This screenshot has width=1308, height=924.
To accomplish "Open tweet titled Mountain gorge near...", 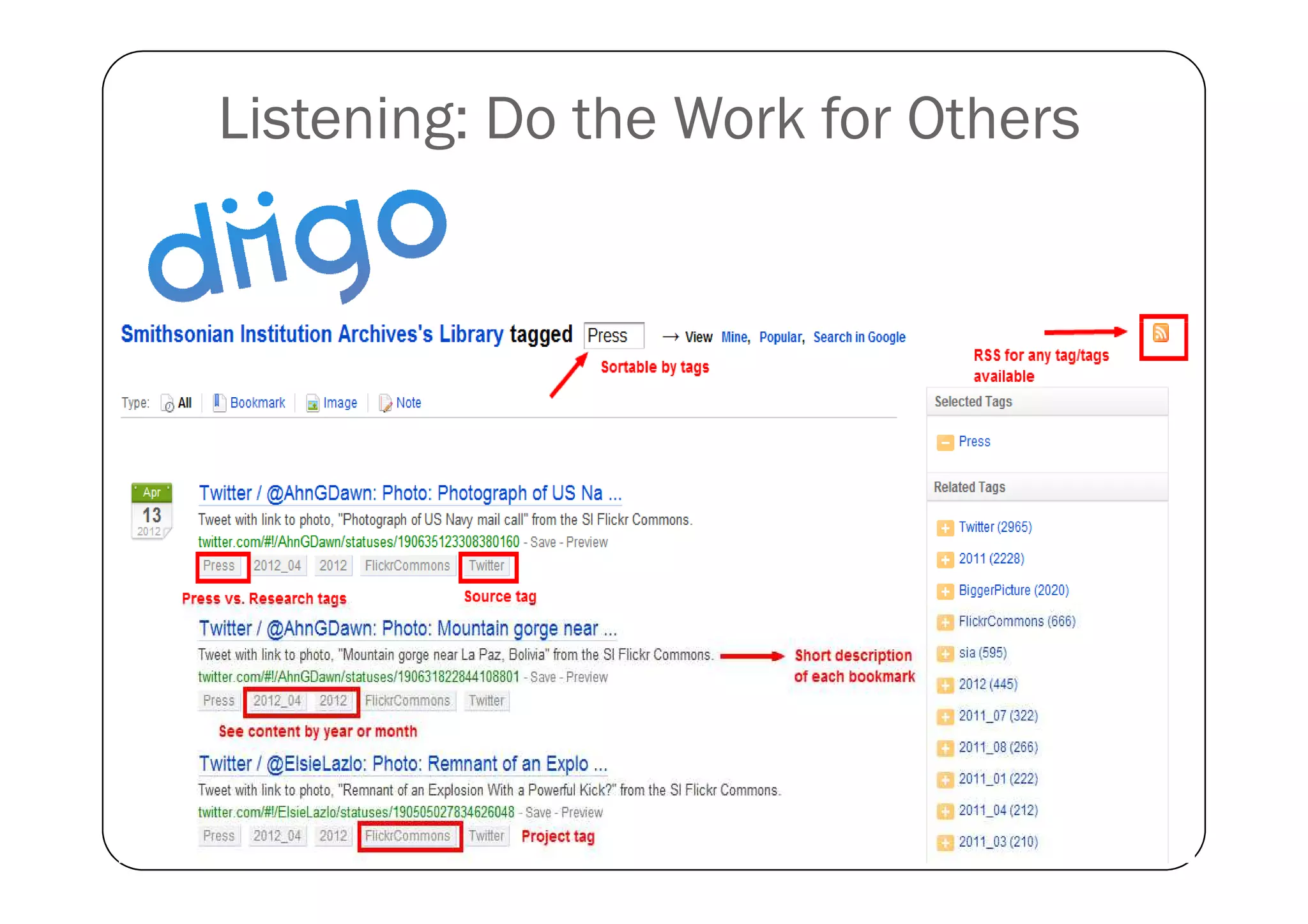I will coord(407,629).
